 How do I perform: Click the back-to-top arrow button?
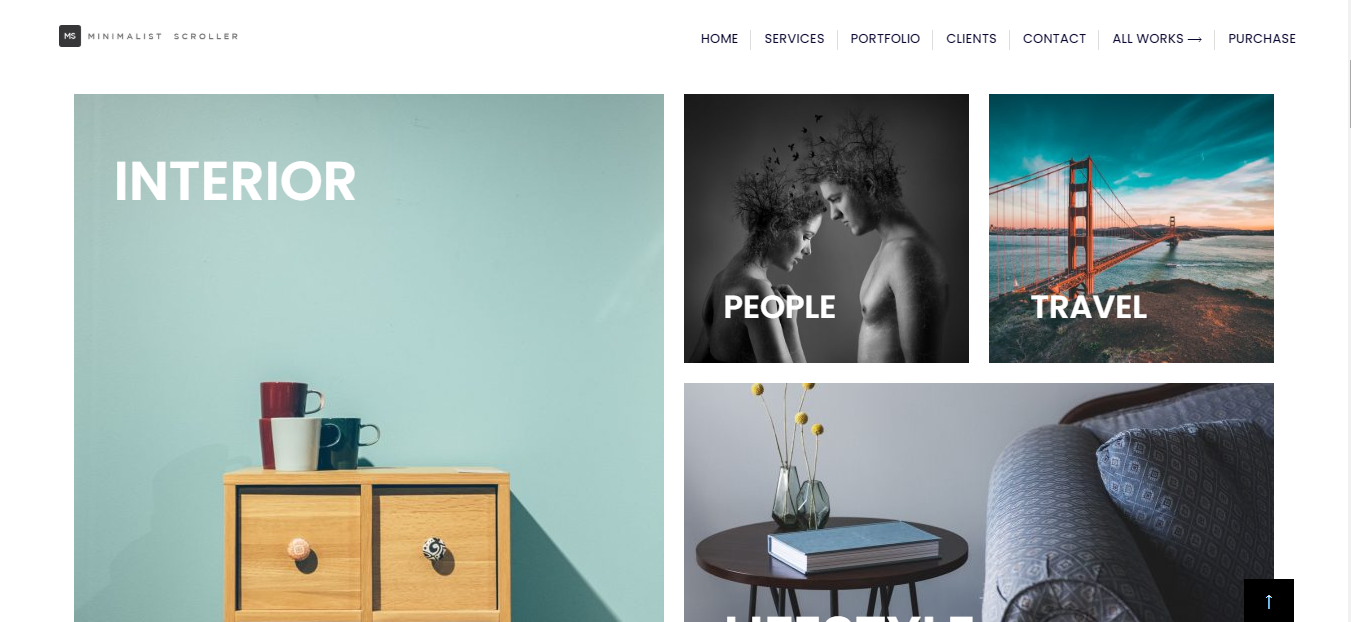tap(1268, 600)
